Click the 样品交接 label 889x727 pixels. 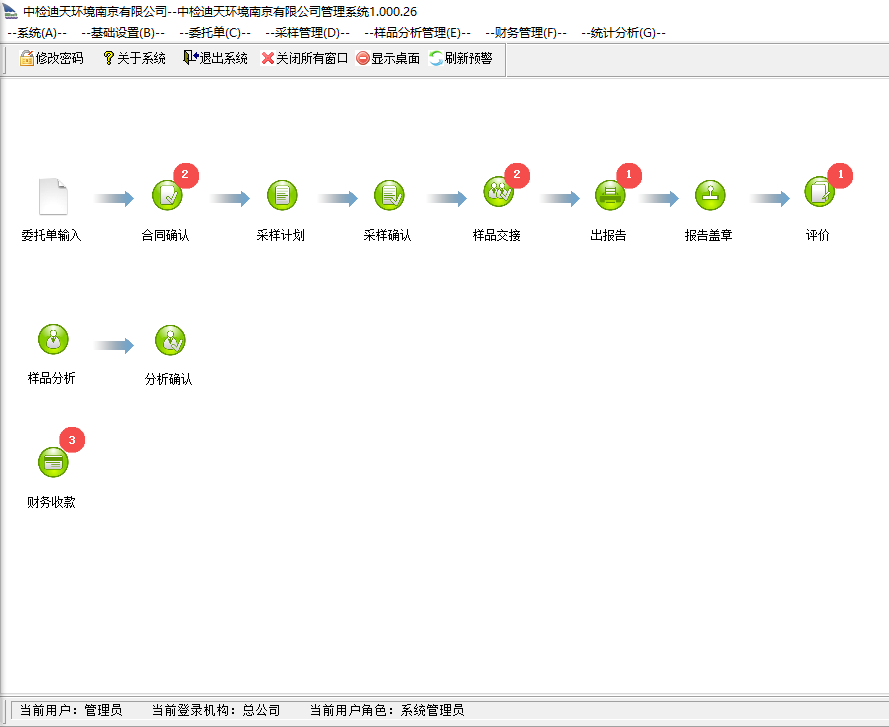point(497,235)
